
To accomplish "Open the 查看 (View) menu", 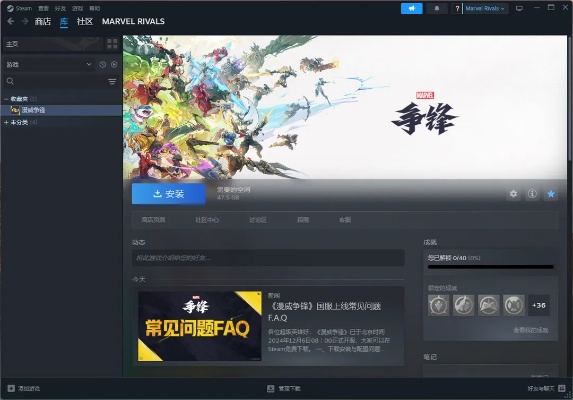I will point(43,8).
